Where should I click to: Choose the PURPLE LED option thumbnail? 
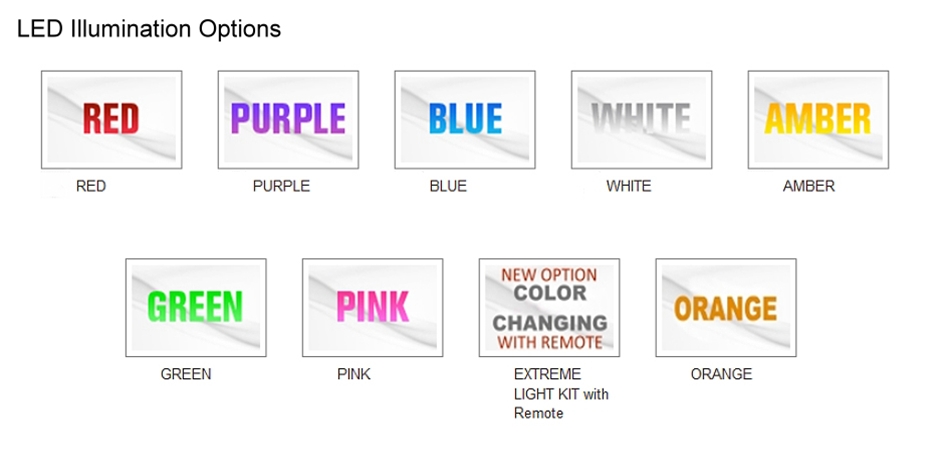pyautogui.click(x=288, y=120)
